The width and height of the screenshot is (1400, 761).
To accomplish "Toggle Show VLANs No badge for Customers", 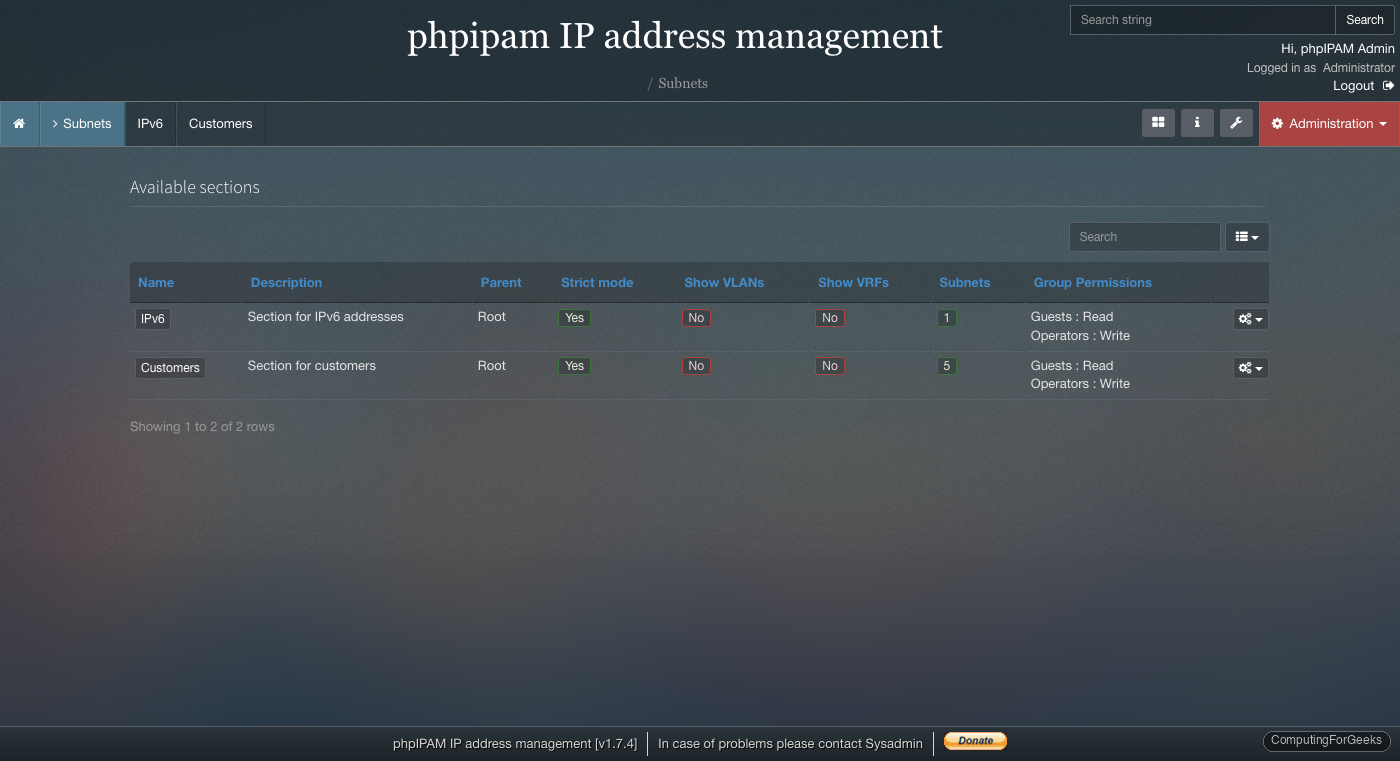I will pyautogui.click(x=696, y=365).
